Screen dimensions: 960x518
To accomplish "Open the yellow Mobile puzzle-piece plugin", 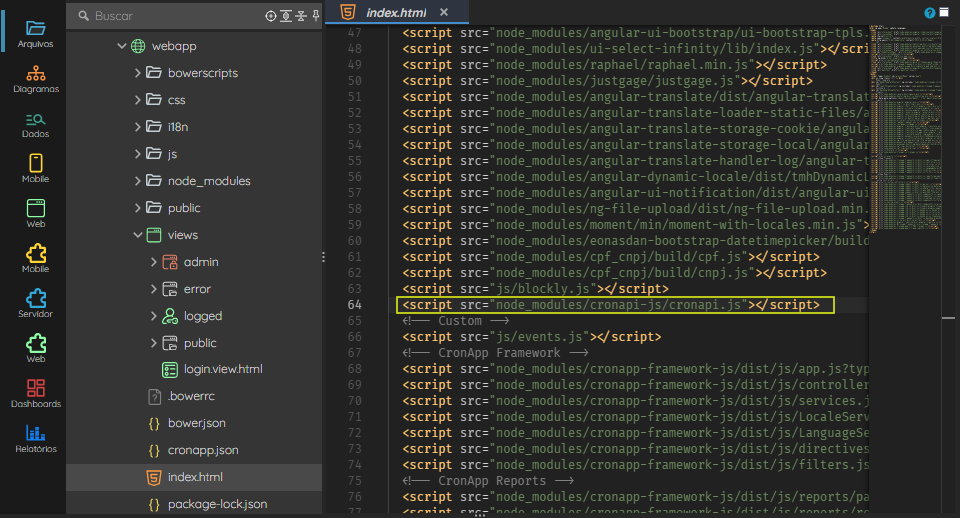I will point(36,259).
